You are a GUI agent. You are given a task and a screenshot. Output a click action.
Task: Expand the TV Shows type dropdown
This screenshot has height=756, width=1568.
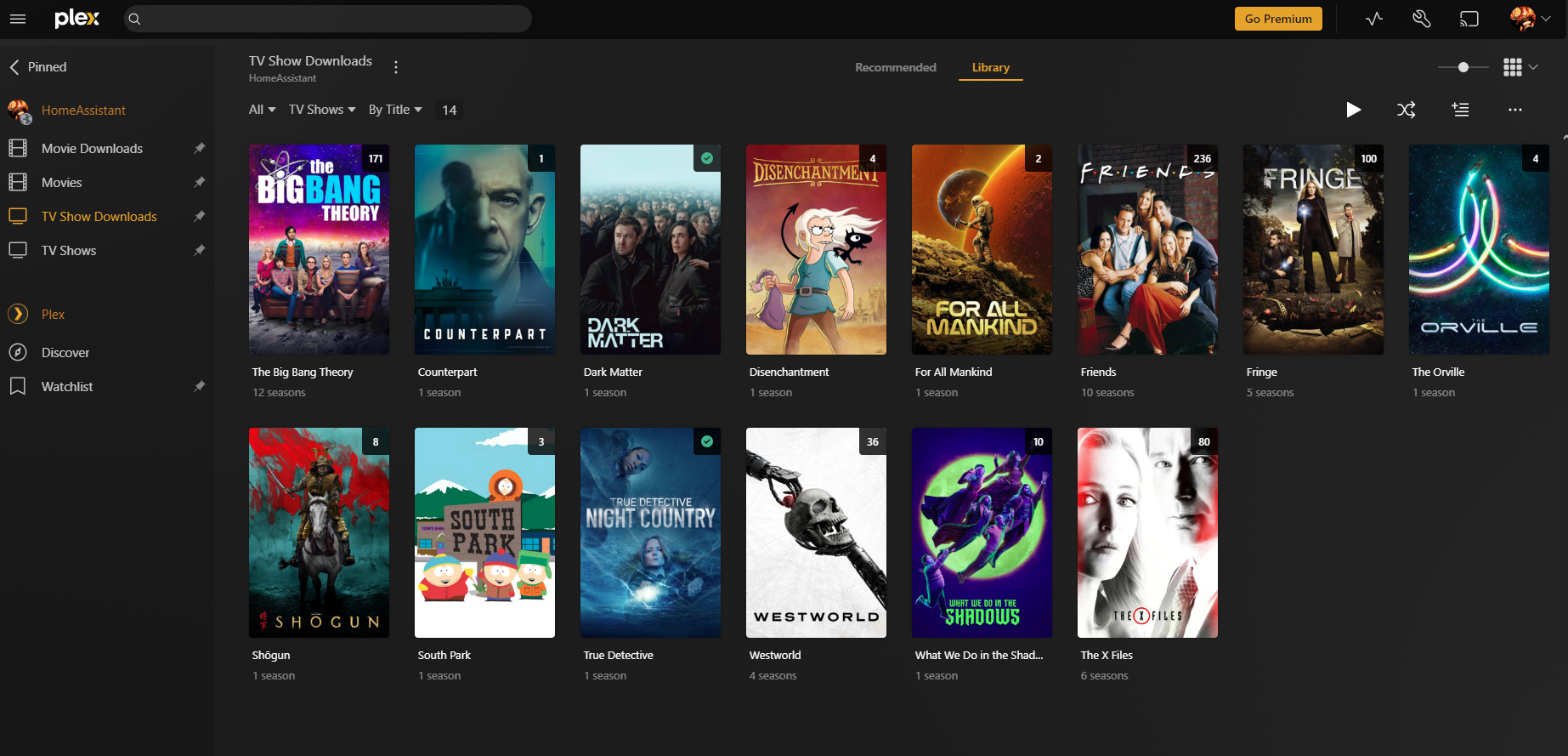click(322, 110)
